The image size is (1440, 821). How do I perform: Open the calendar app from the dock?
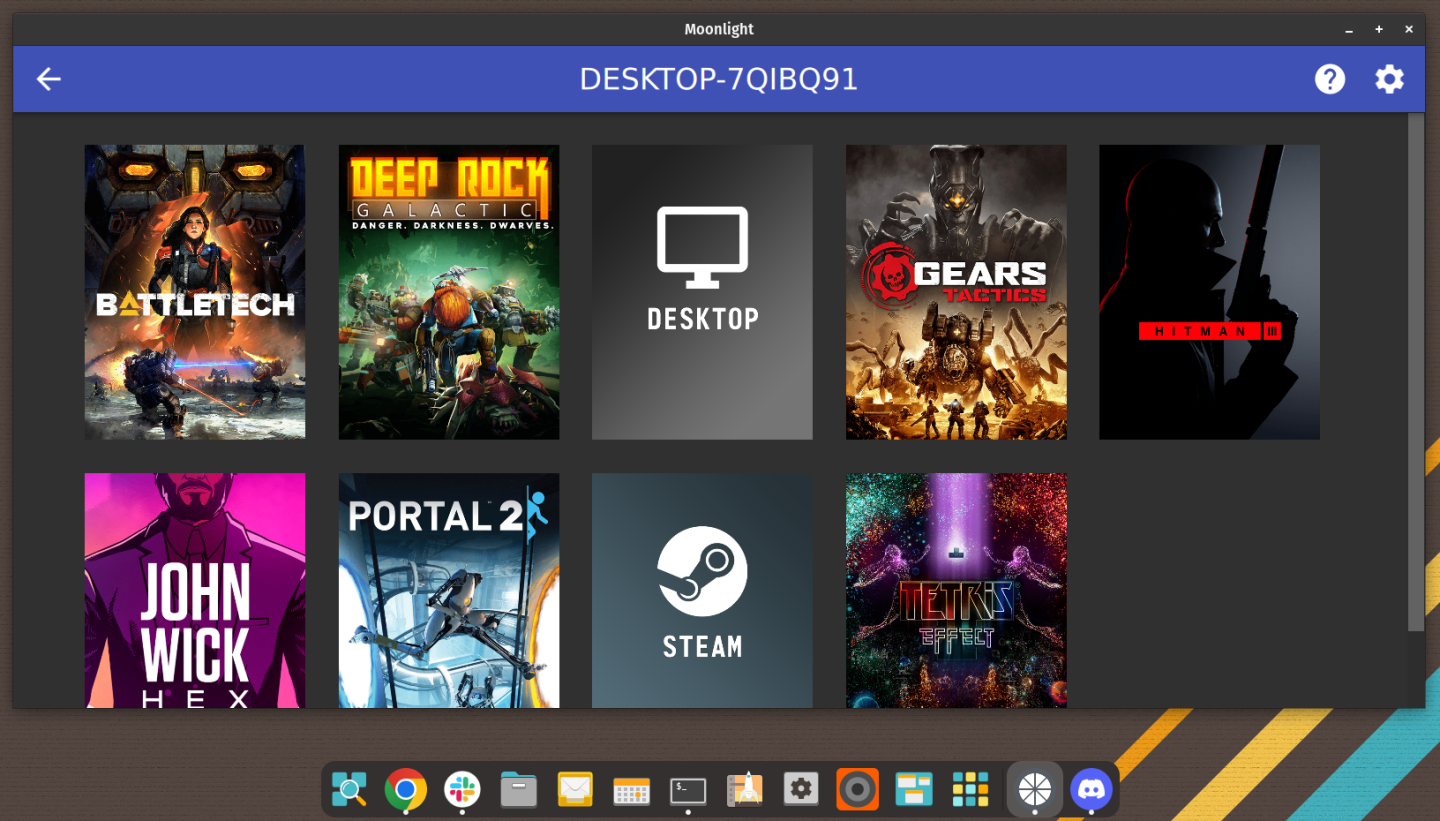point(631,789)
